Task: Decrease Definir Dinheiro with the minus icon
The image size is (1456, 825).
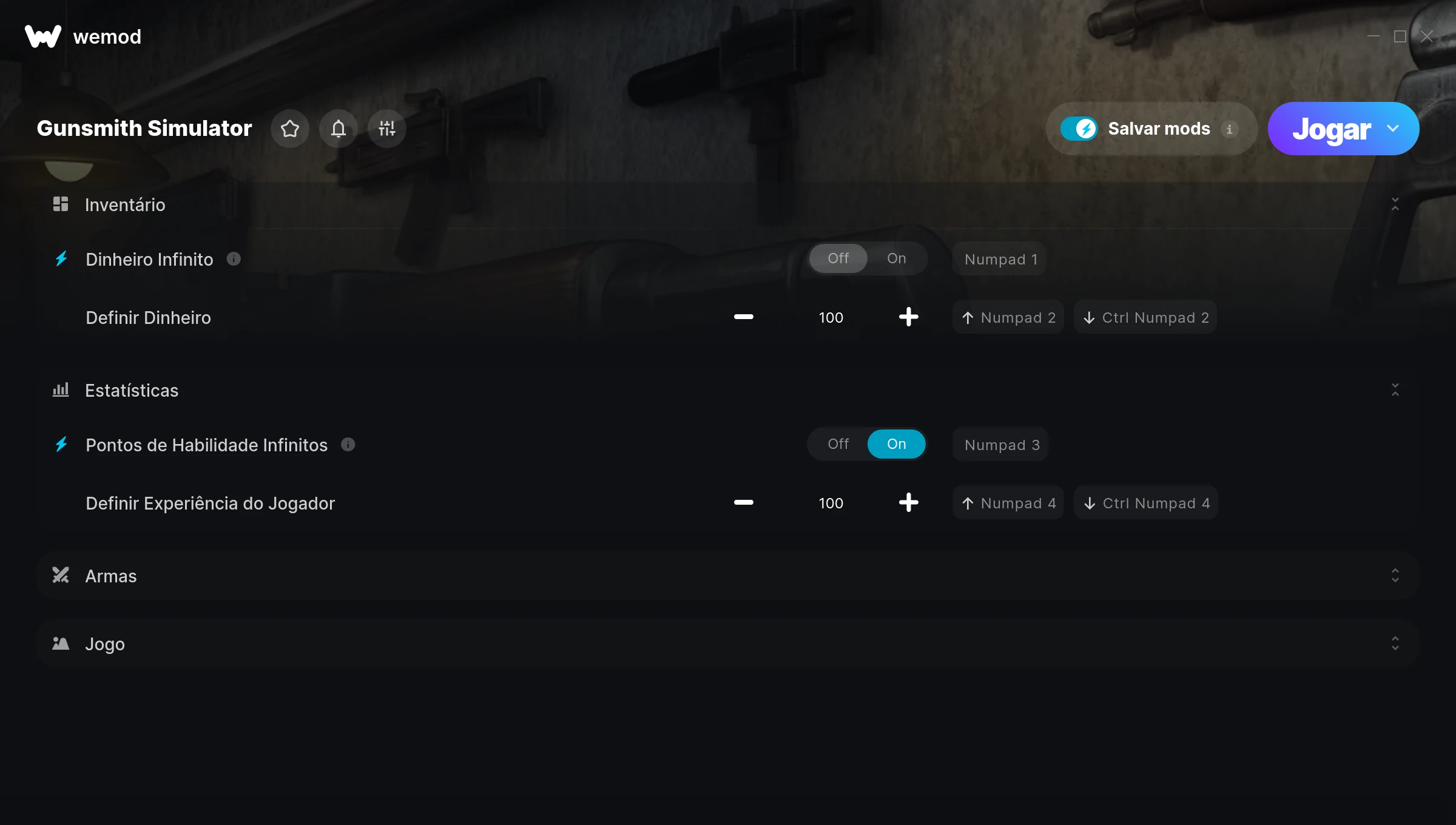Action: (744, 317)
